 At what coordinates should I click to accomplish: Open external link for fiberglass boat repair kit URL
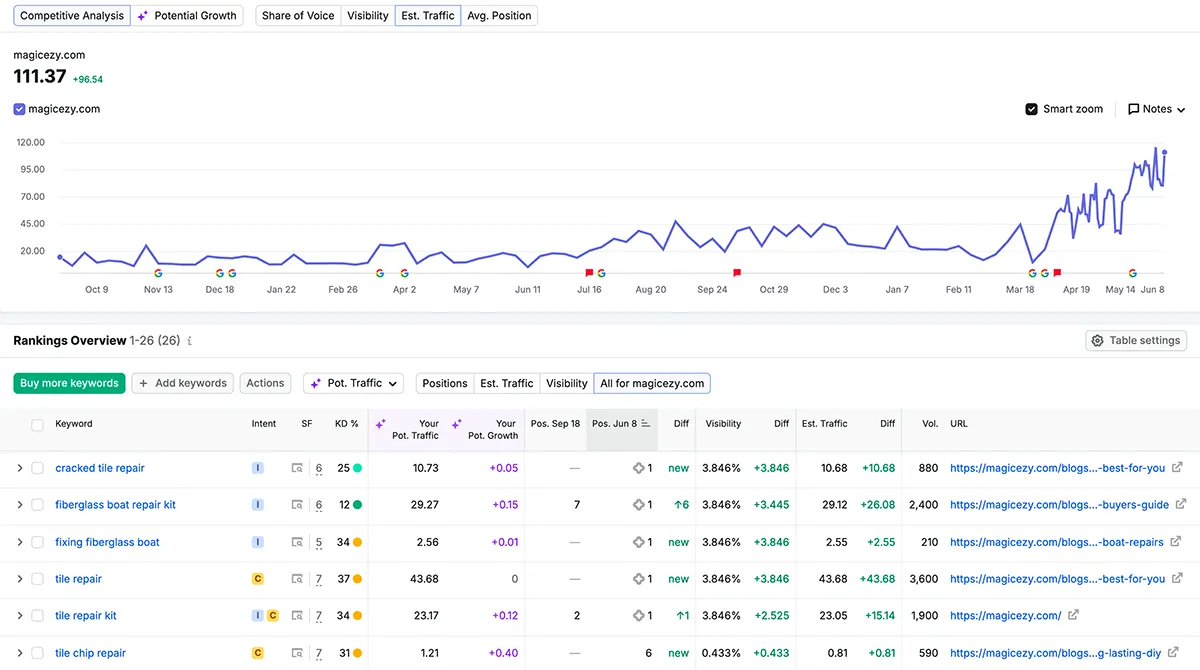pyautogui.click(x=1181, y=504)
